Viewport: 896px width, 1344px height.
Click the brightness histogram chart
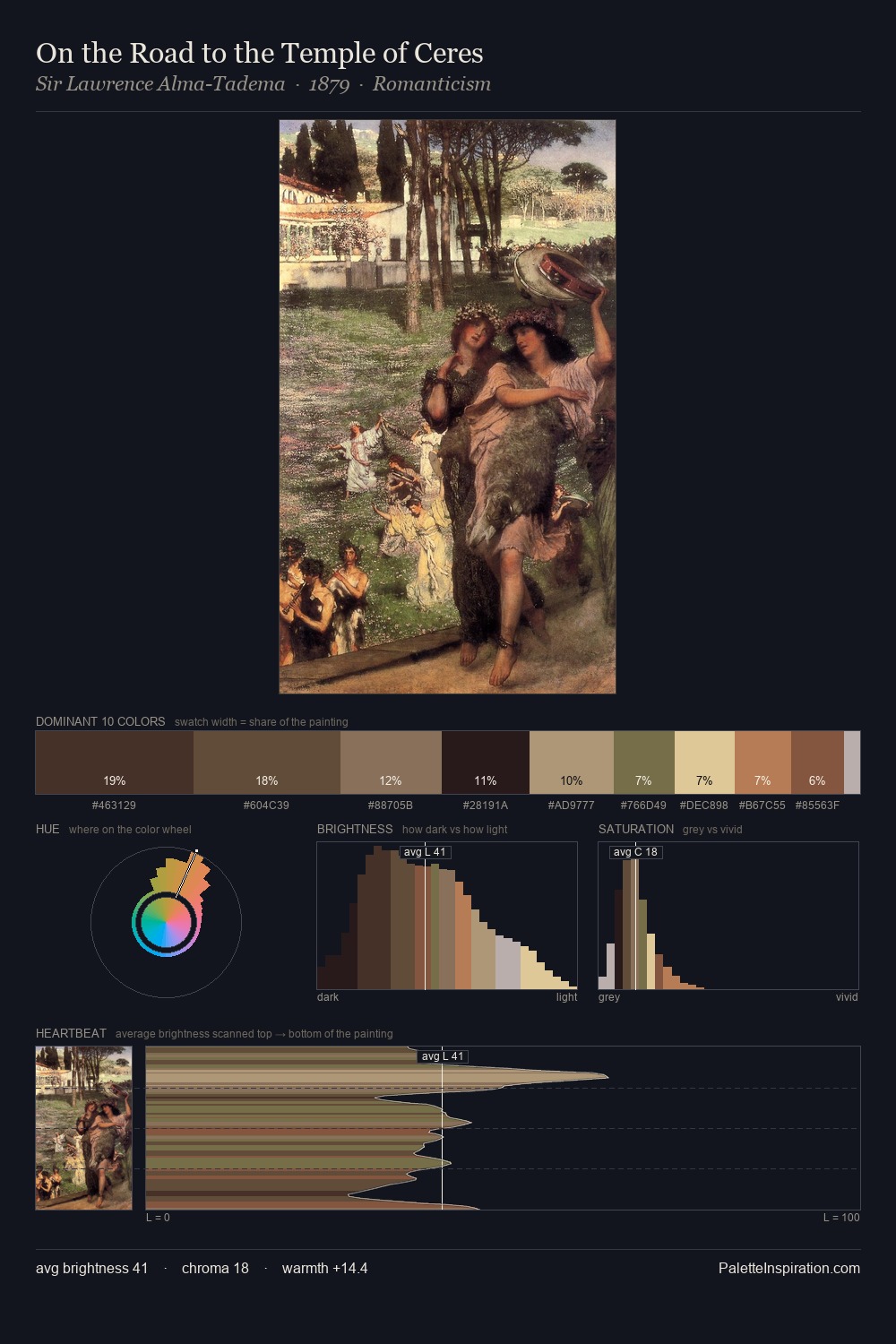coord(447,916)
